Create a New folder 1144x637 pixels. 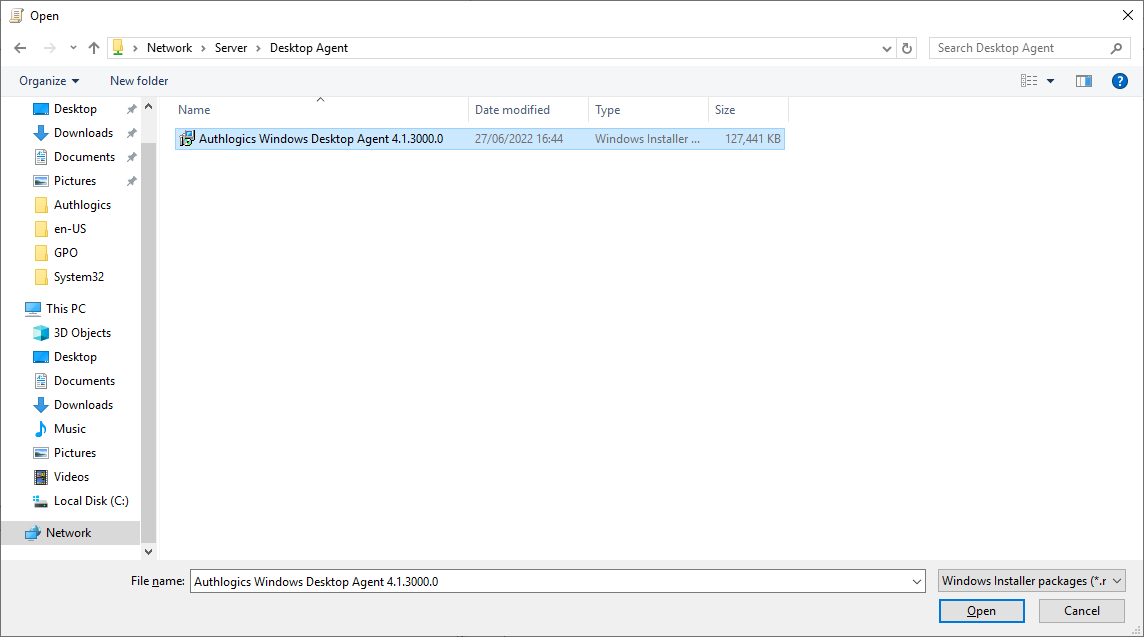pyautogui.click(x=139, y=81)
